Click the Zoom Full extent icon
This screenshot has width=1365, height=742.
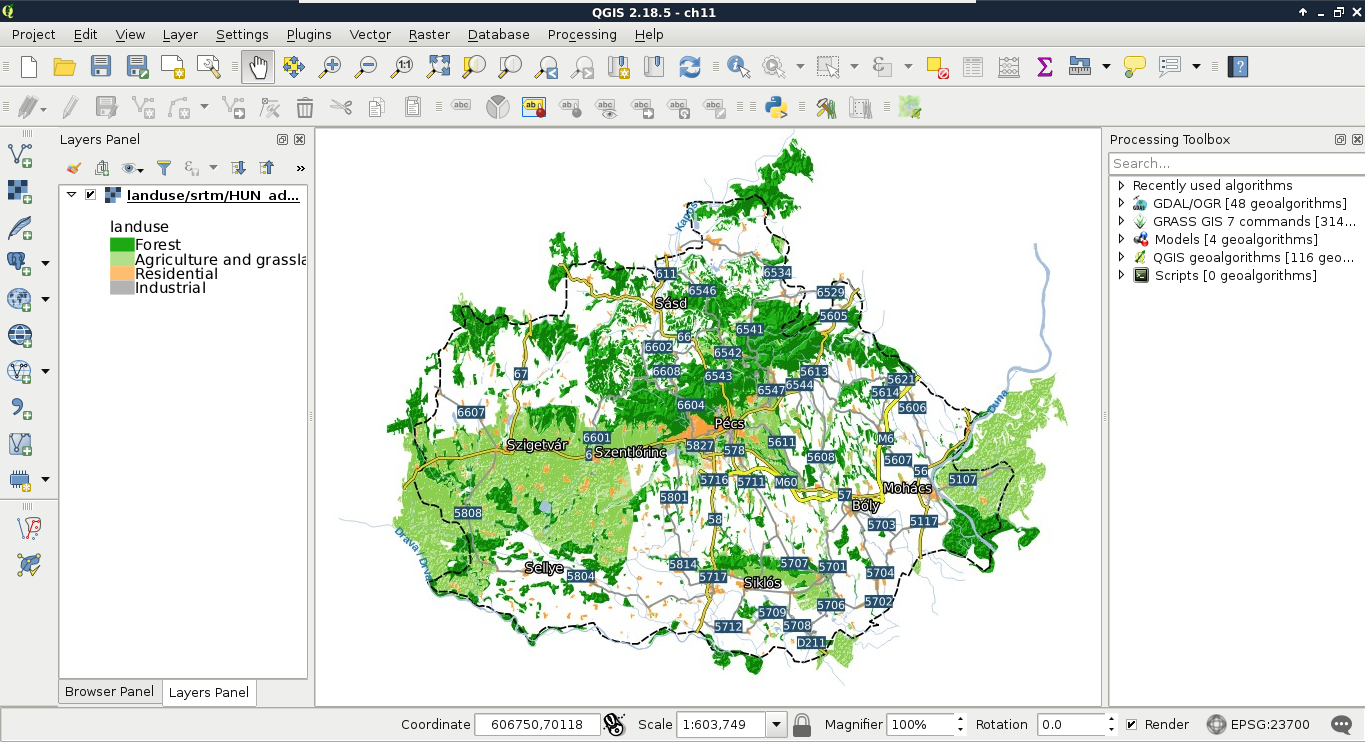(x=438, y=67)
